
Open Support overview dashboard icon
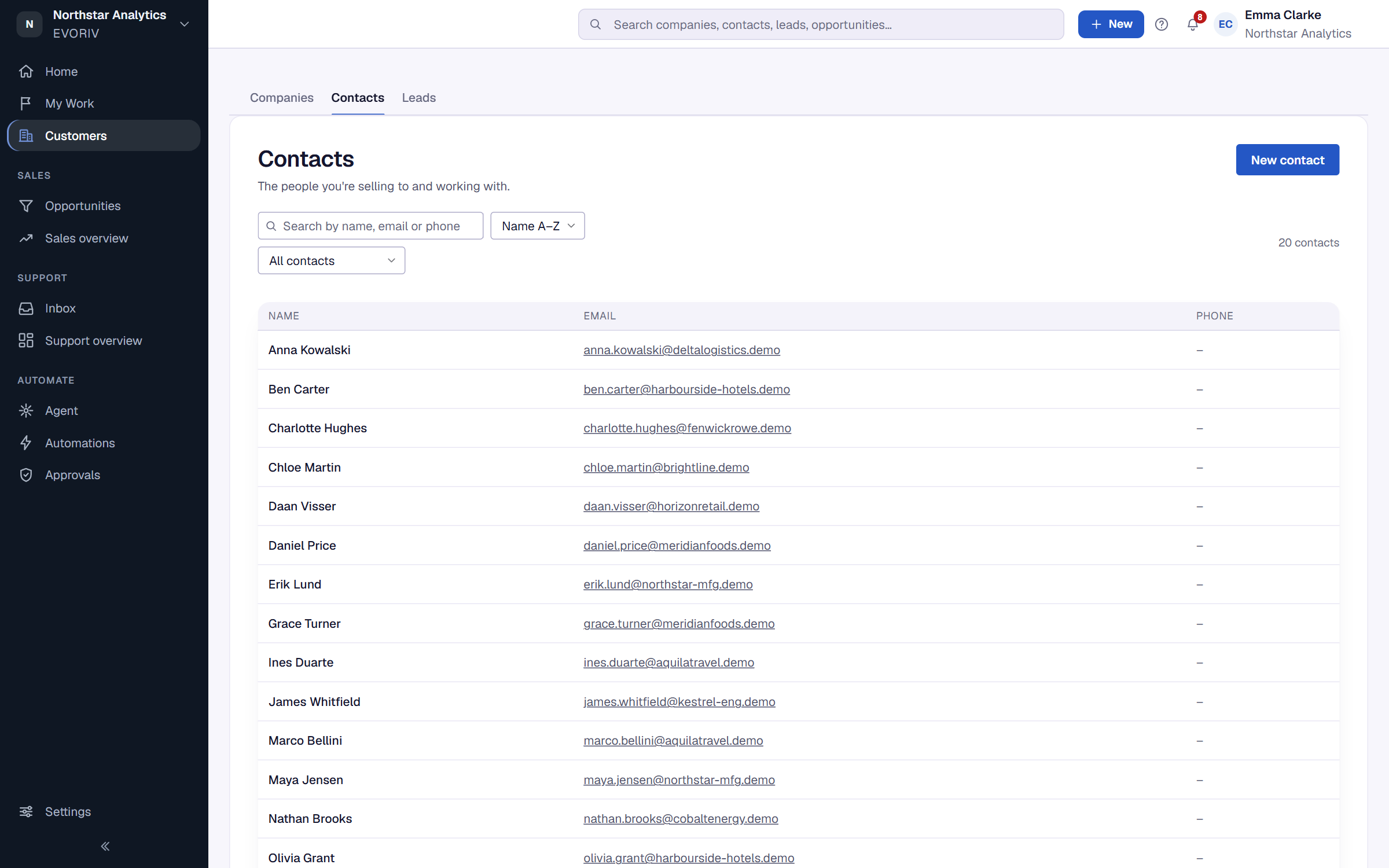[x=25, y=341]
